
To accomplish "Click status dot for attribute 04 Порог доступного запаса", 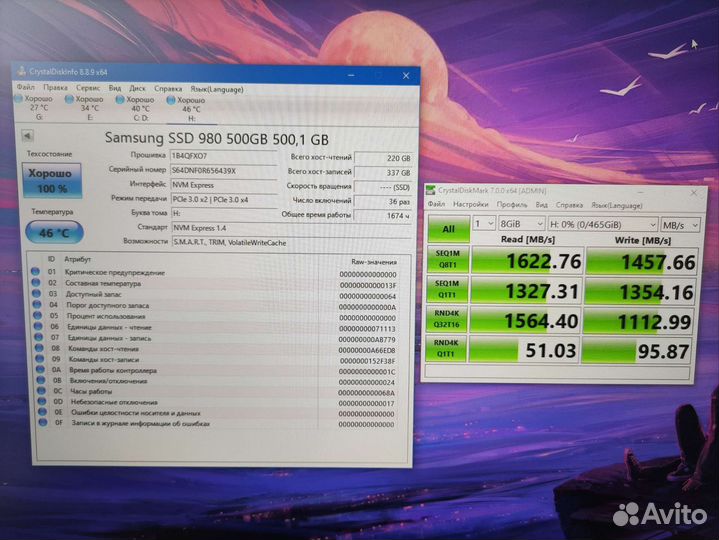I will pos(37,305).
